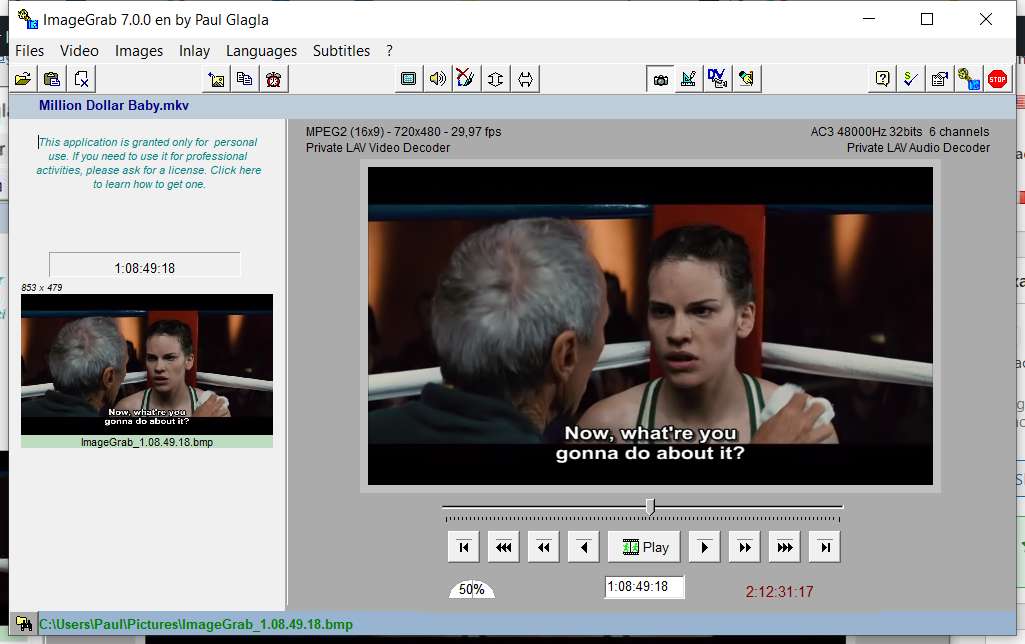
Task: Click the vertical fit arrows icon
Action: tap(496, 79)
